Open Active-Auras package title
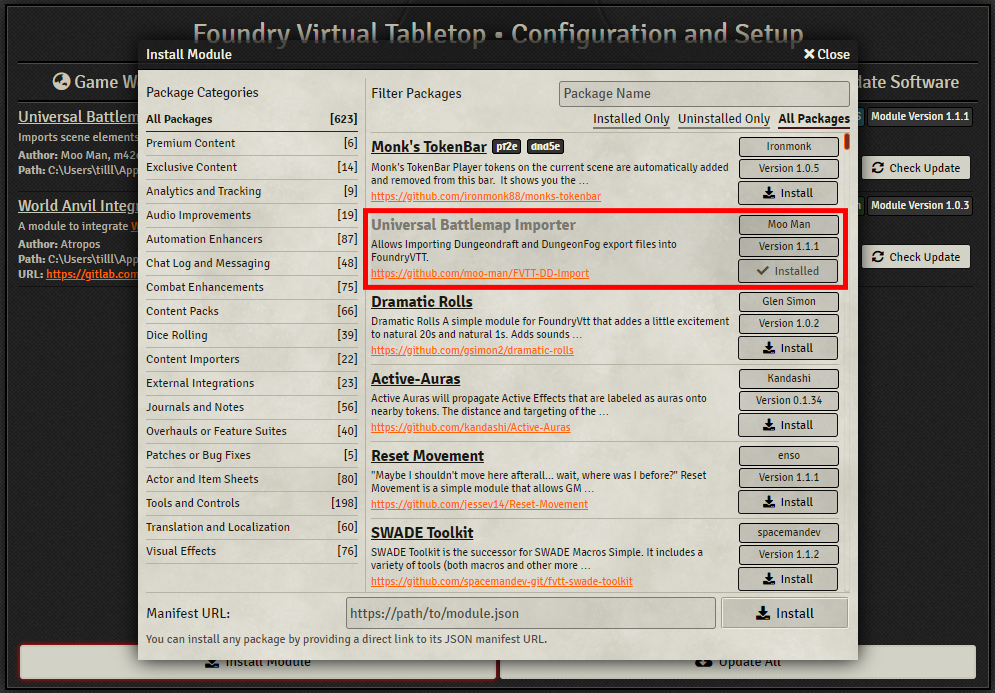The image size is (995, 693). coord(416,379)
